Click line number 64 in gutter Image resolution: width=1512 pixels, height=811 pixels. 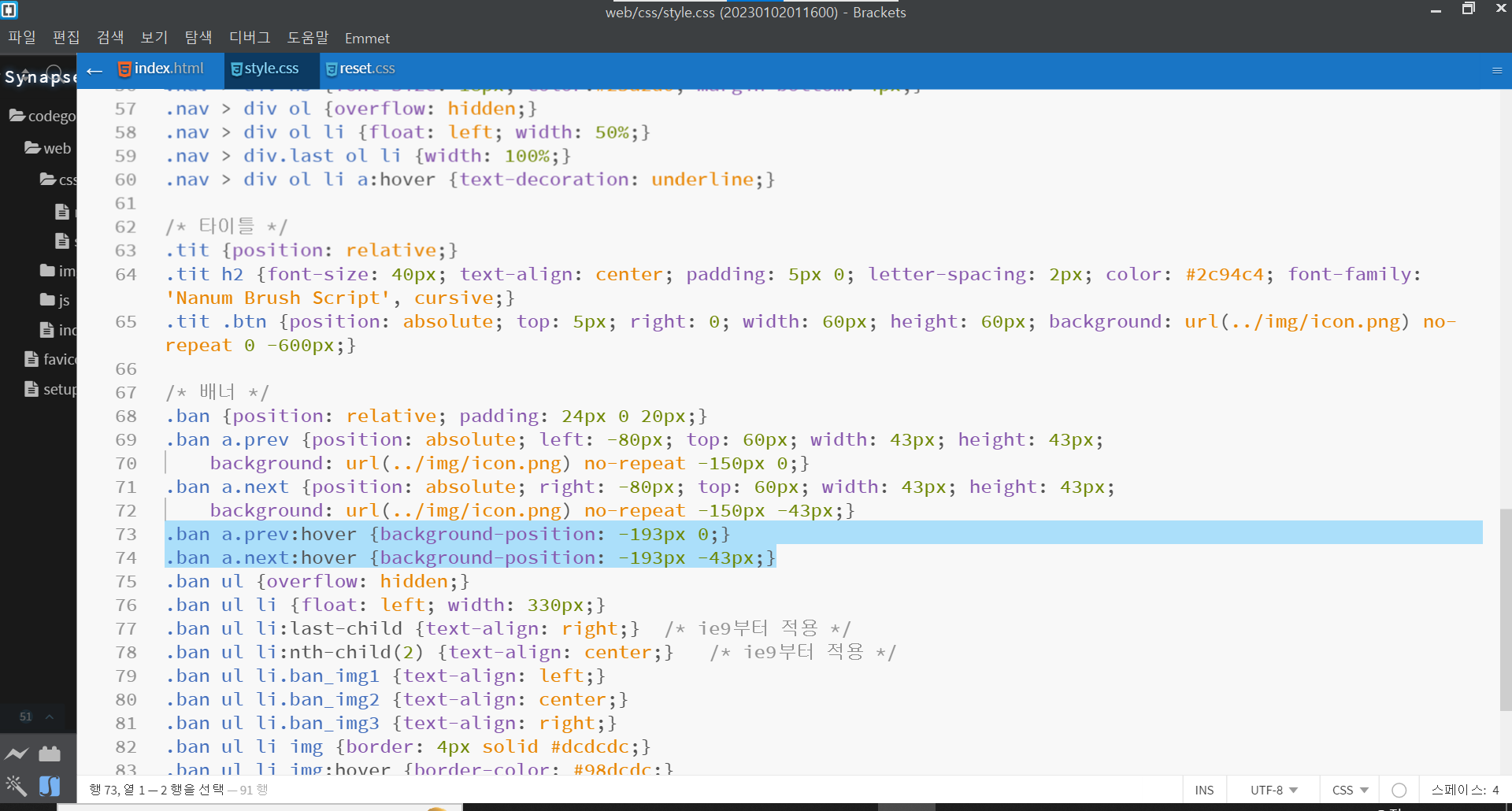tap(125, 275)
